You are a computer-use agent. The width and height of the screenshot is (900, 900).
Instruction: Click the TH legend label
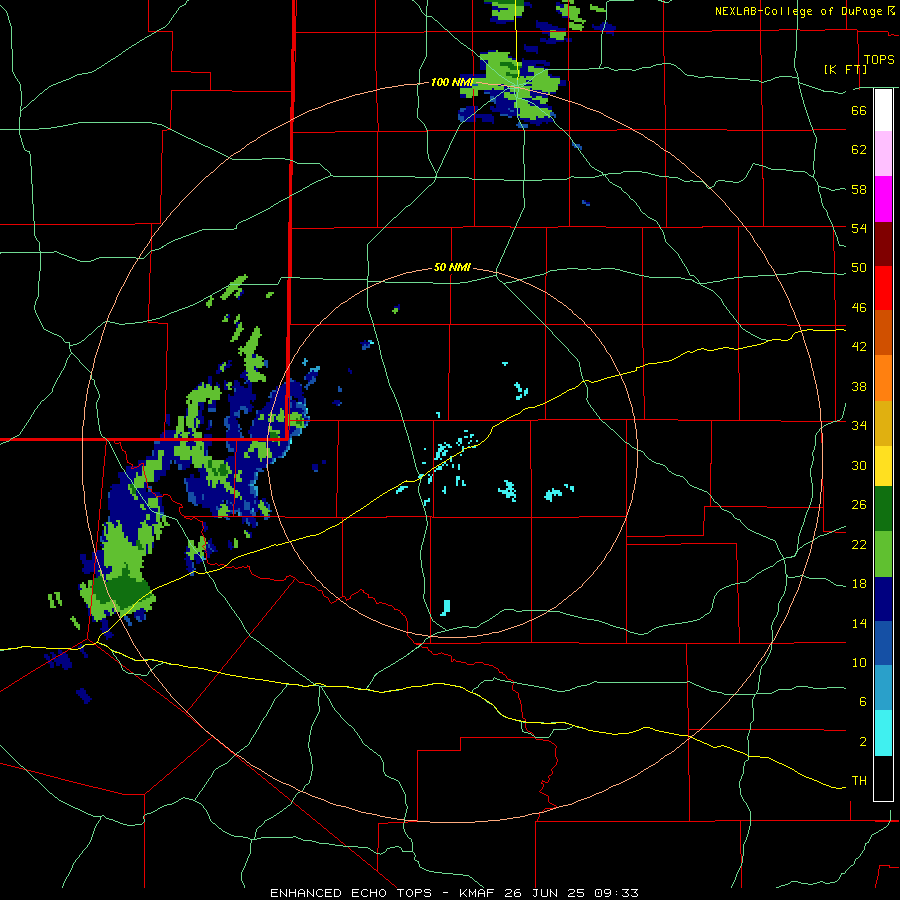859,781
